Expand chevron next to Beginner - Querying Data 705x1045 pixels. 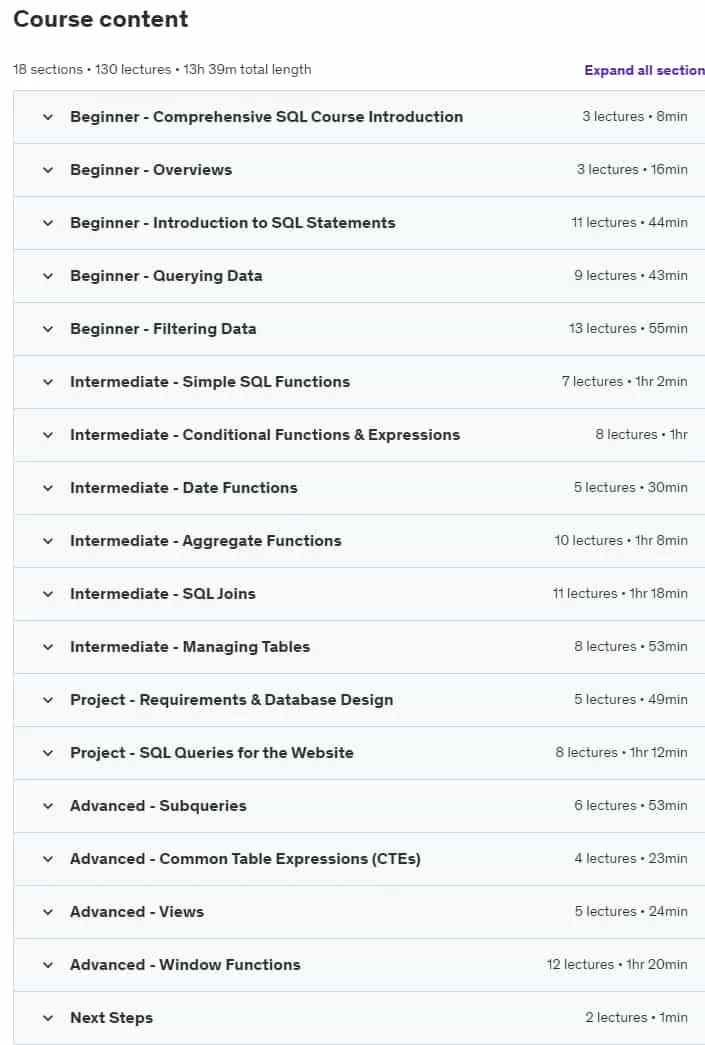48,276
